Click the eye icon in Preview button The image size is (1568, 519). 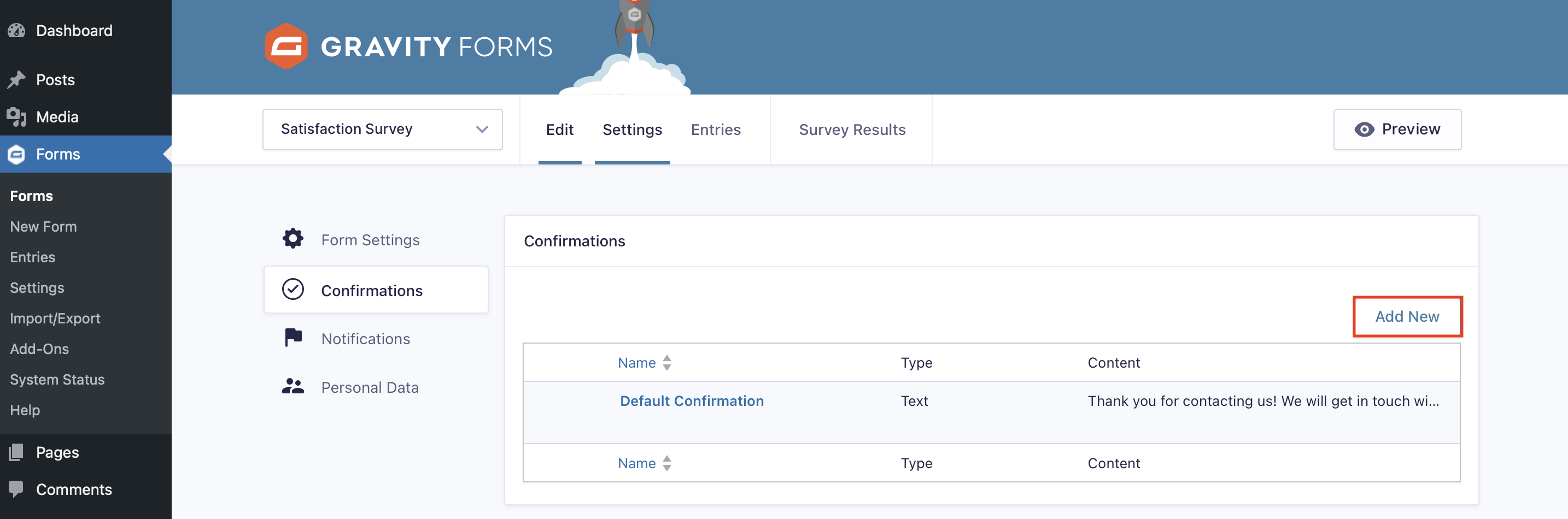tap(1364, 129)
